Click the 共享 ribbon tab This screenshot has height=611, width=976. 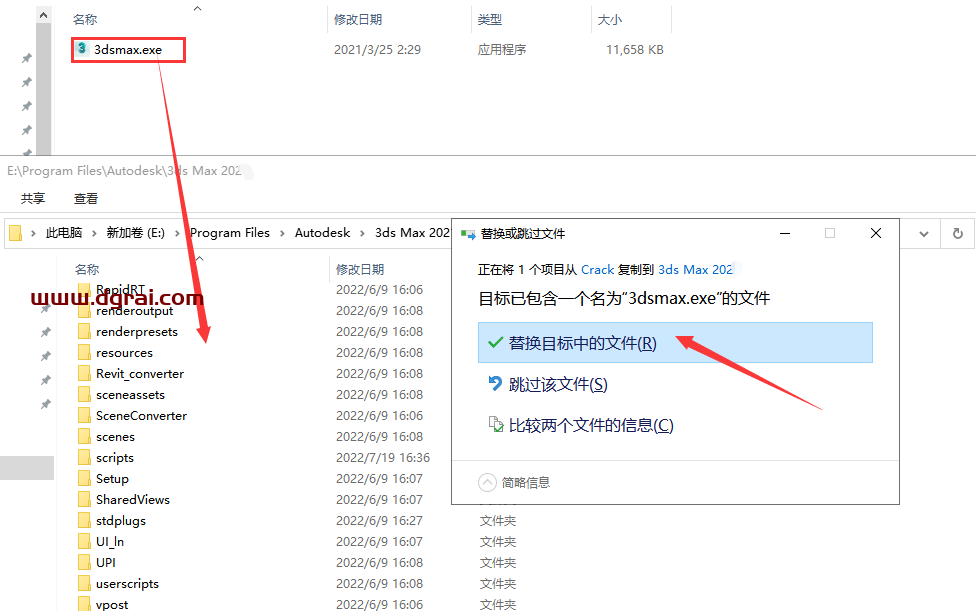pos(33,198)
